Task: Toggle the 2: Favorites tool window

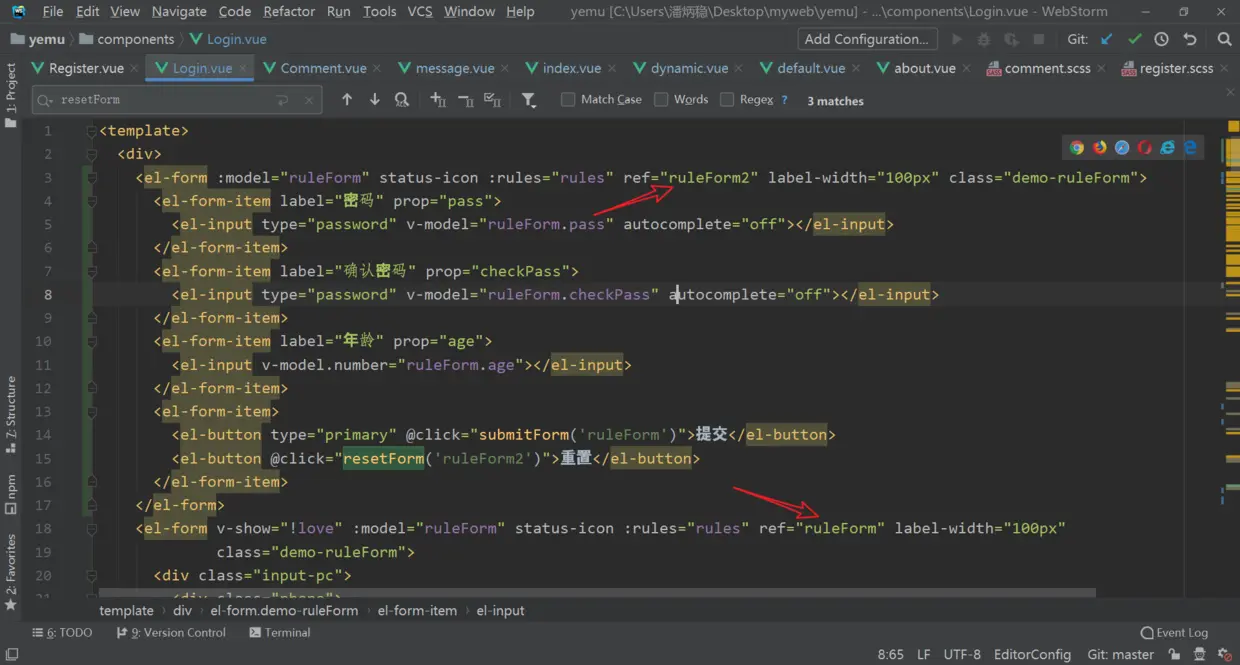Action: tap(11, 572)
